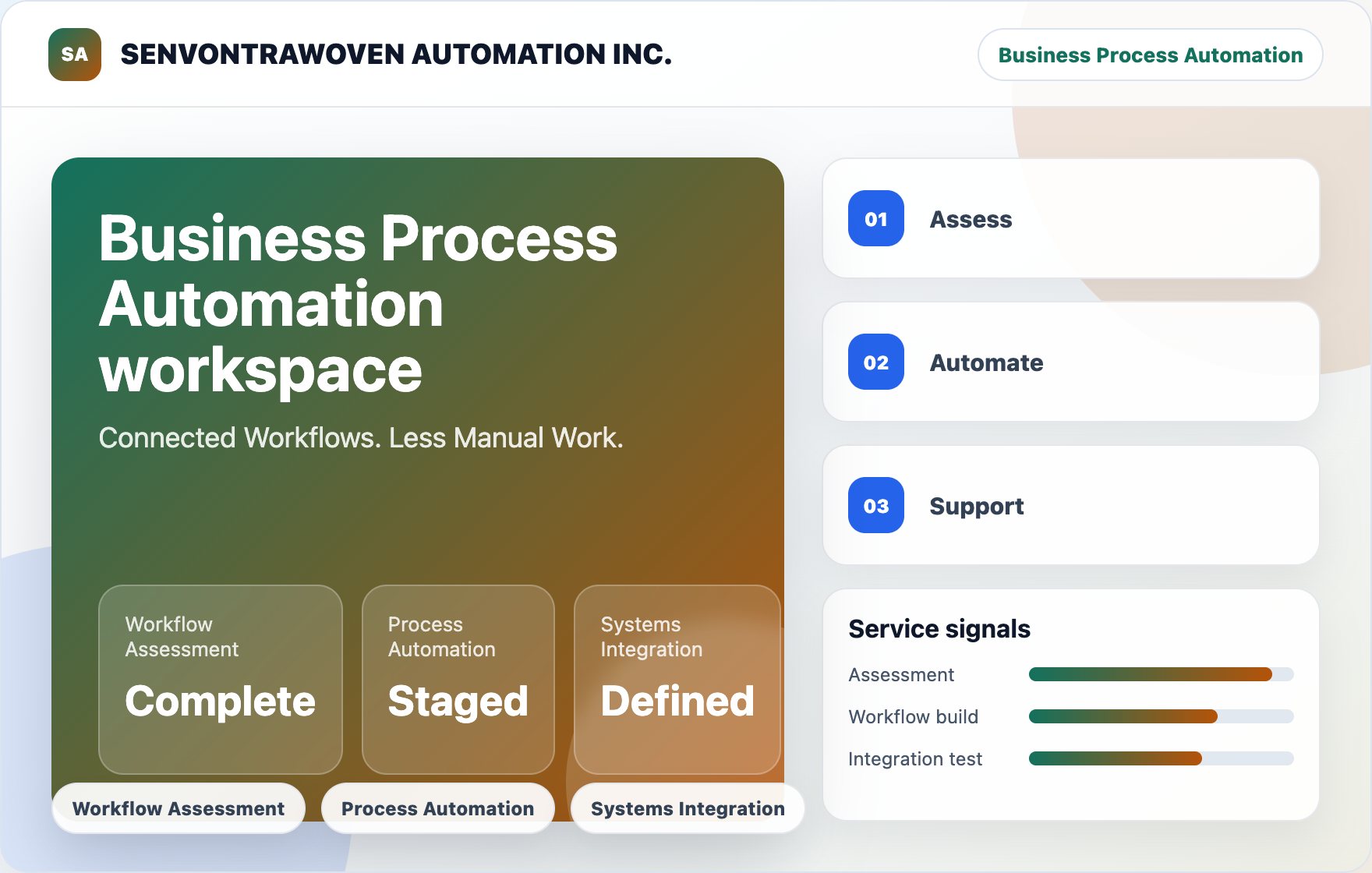
Task: Click the Integration test progress bar
Action: 1161,758
